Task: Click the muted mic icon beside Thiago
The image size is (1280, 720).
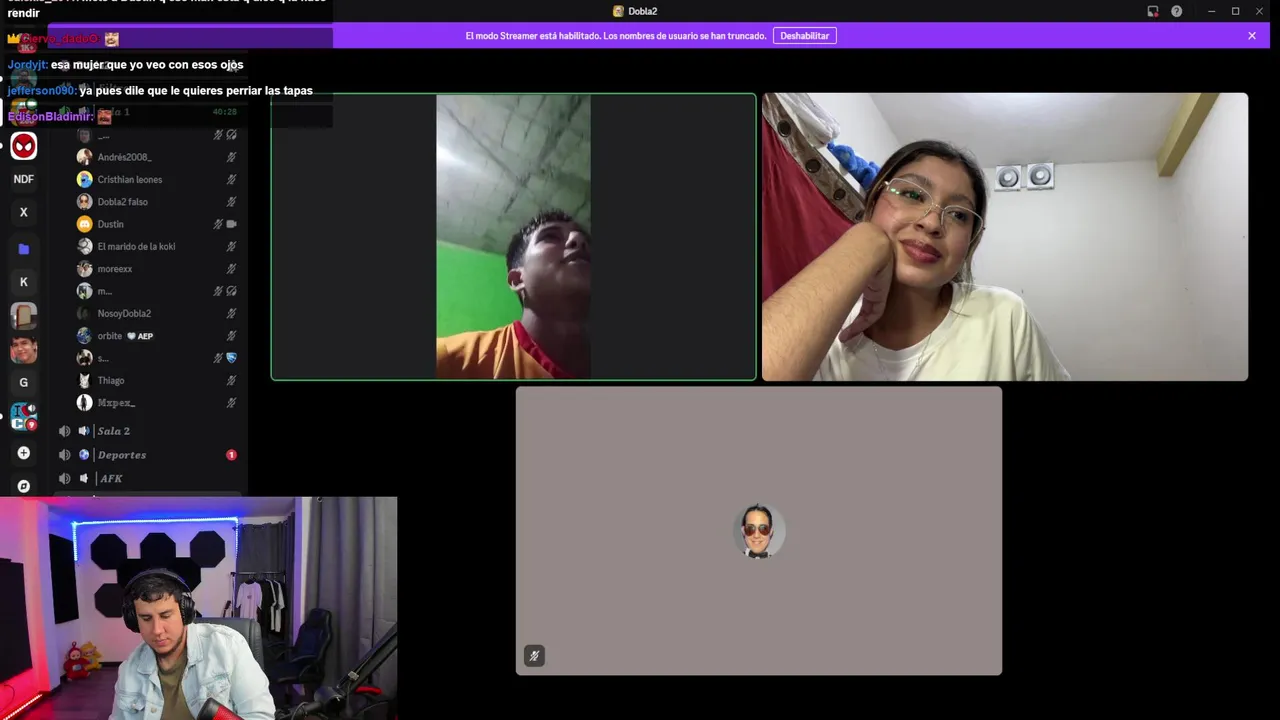Action: [x=231, y=380]
